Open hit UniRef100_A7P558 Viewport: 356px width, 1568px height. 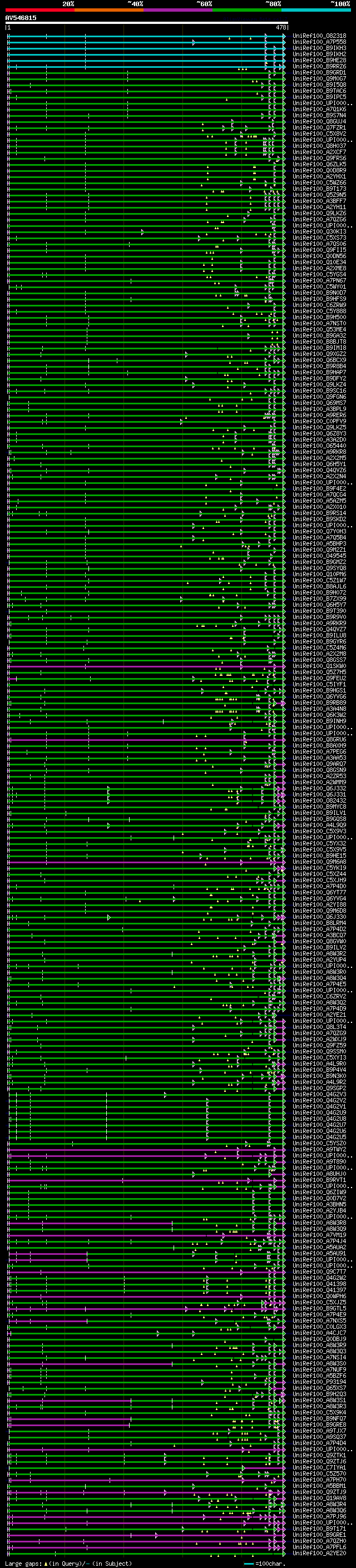pyautogui.click(x=319, y=42)
